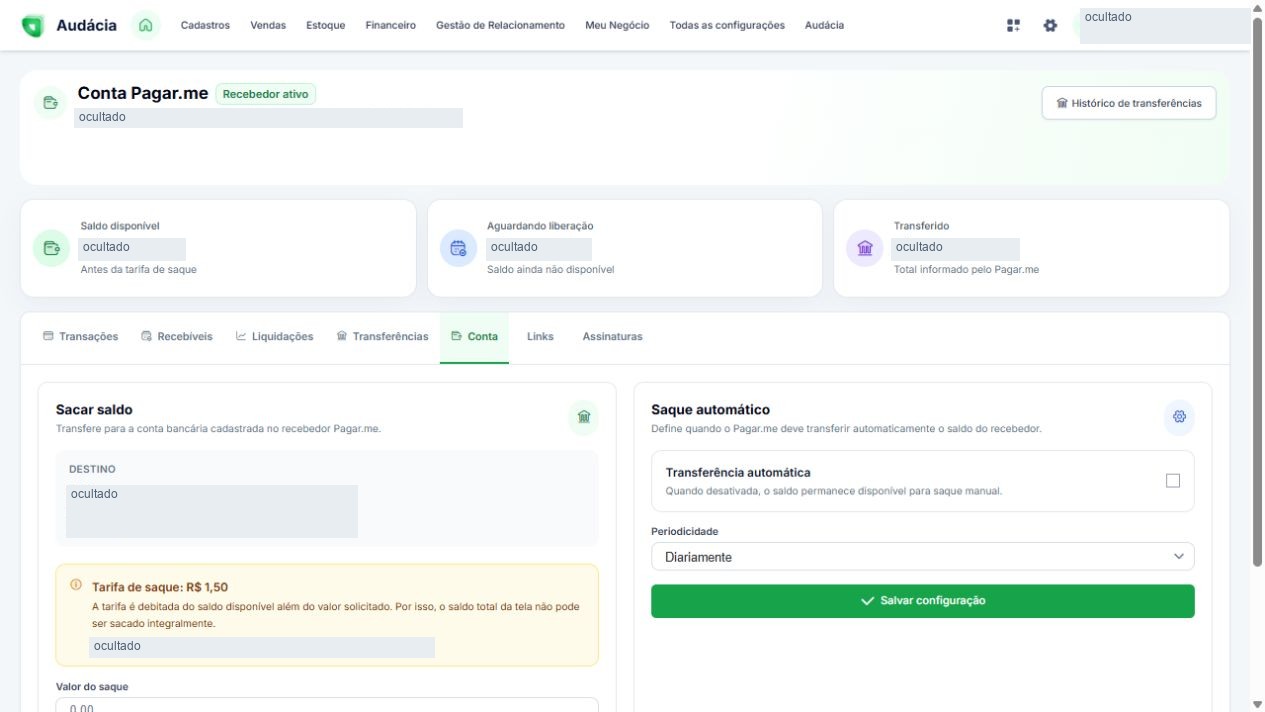Screen dimensions: 1265x712
Task: Open the apps grid icon in header
Action: coord(1014,25)
